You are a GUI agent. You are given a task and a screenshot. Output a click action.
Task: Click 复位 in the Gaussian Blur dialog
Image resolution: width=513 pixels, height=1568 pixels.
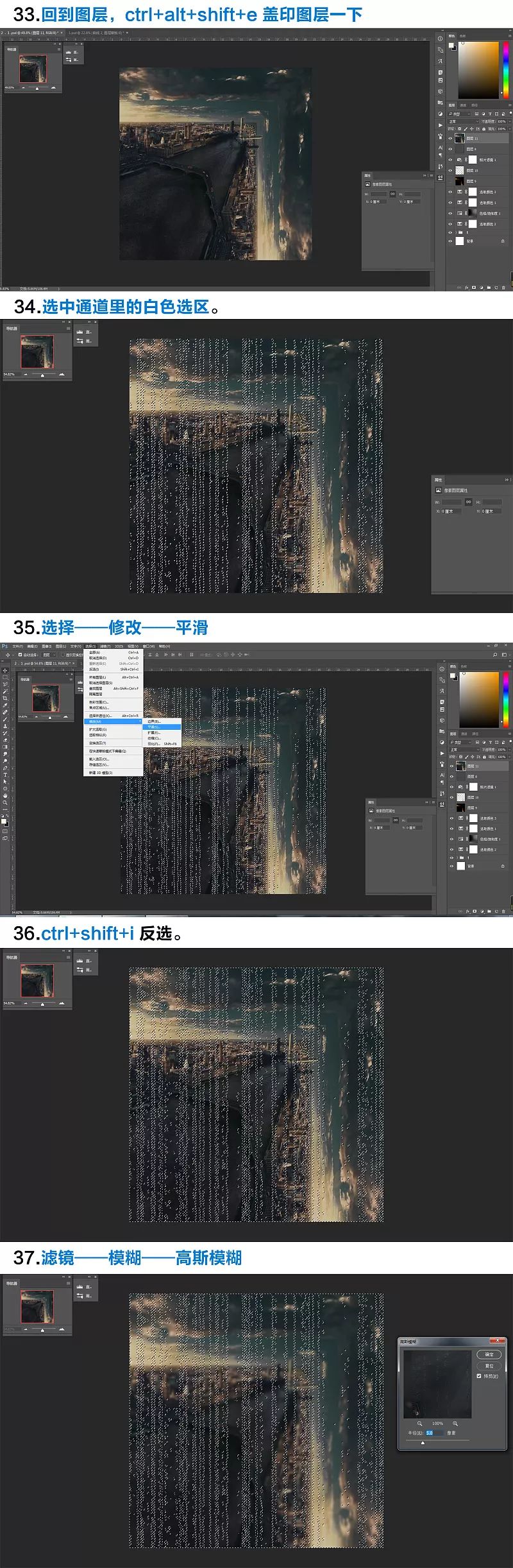[x=489, y=1365]
